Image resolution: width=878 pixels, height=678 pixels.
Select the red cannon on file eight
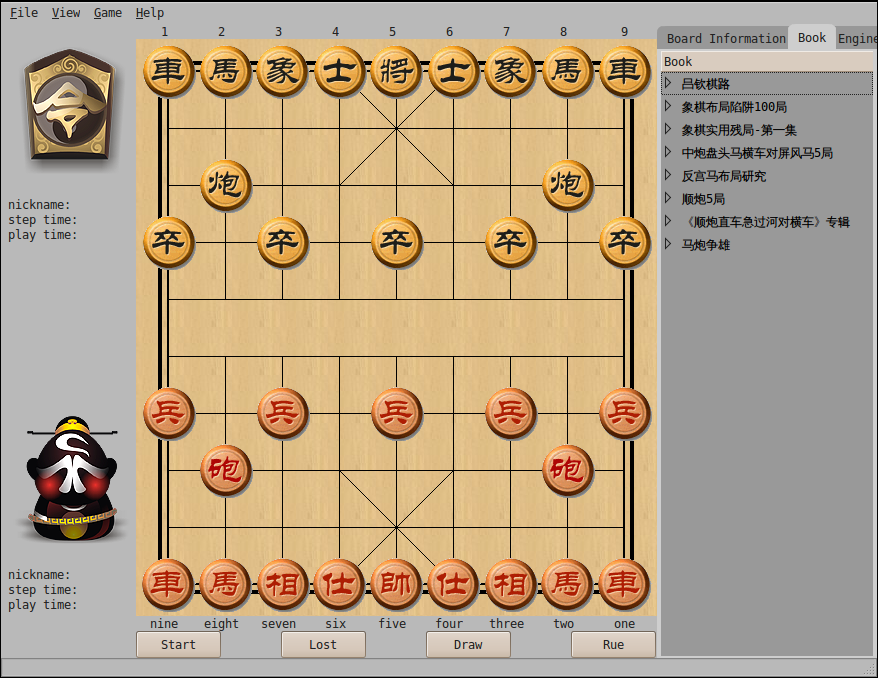point(225,470)
